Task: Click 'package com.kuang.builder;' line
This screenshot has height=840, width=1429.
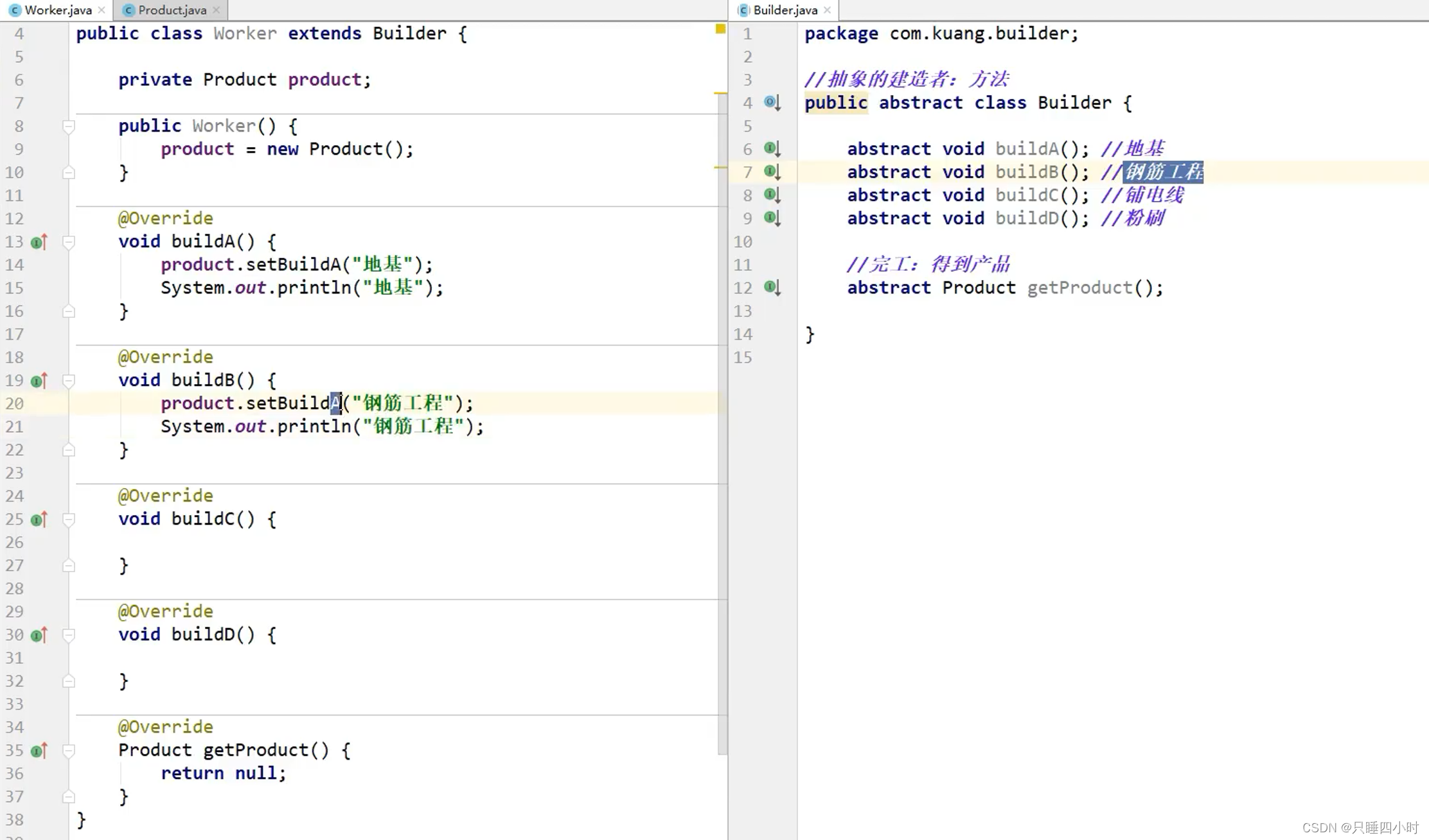Action: click(x=941, y=33)
